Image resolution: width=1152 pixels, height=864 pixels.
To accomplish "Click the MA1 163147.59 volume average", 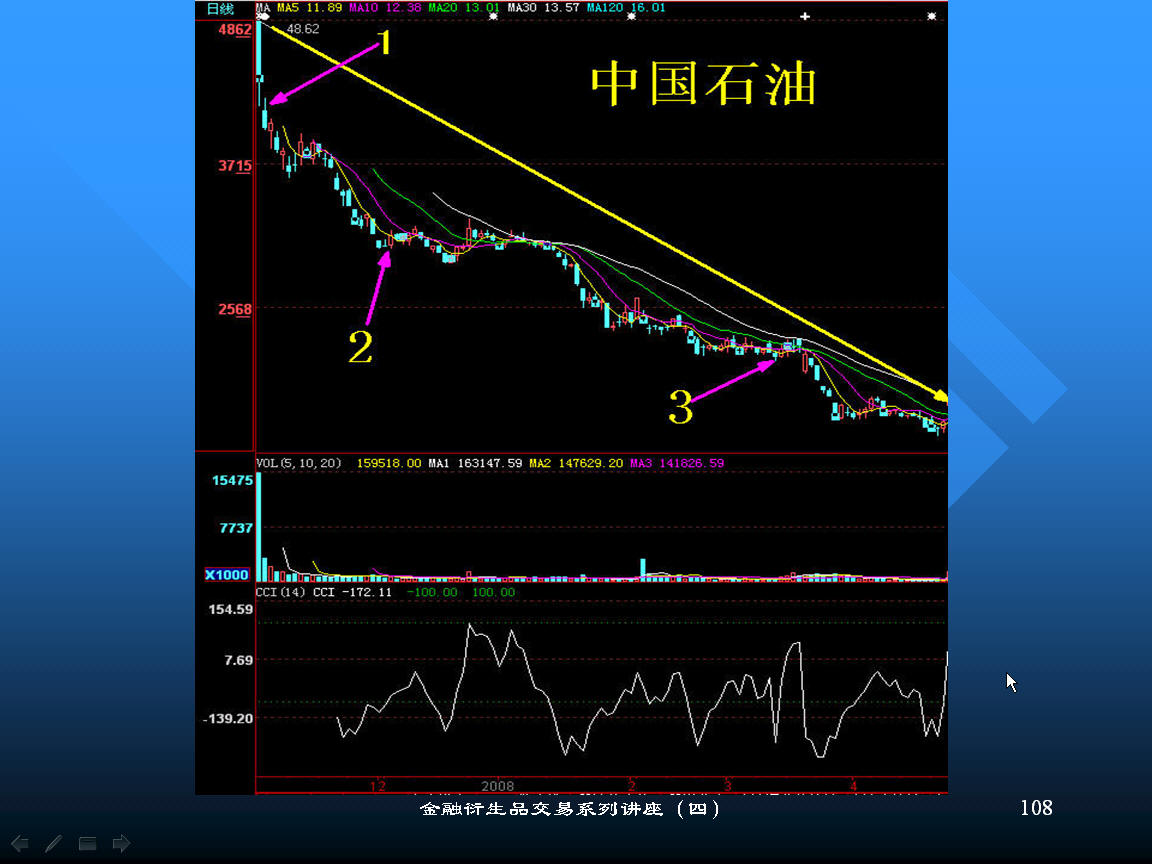I will click(x=475, y=463).
